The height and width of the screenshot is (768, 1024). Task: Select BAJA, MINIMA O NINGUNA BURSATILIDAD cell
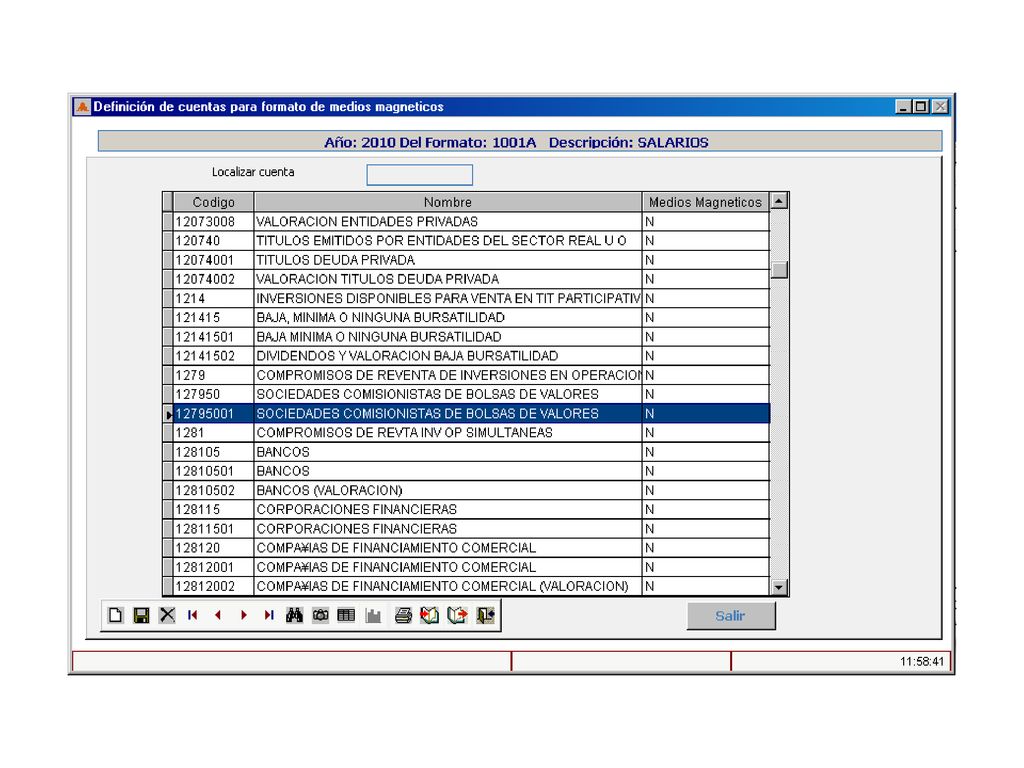(448, 317)
